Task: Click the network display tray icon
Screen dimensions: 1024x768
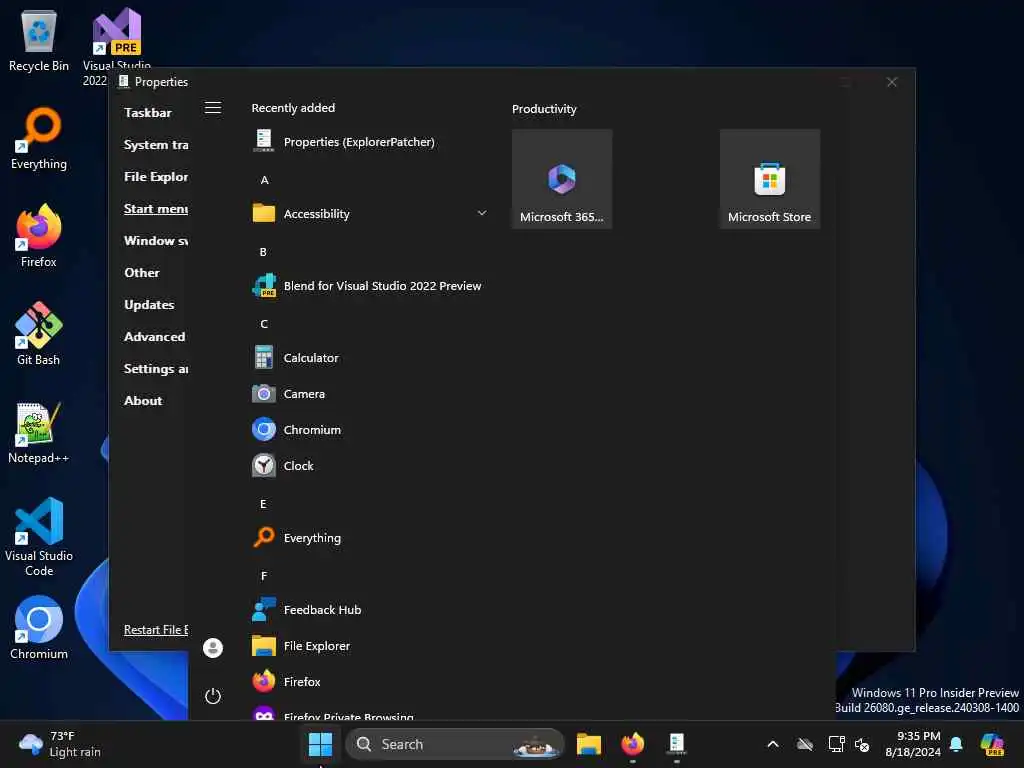Action: coord(836,744)
